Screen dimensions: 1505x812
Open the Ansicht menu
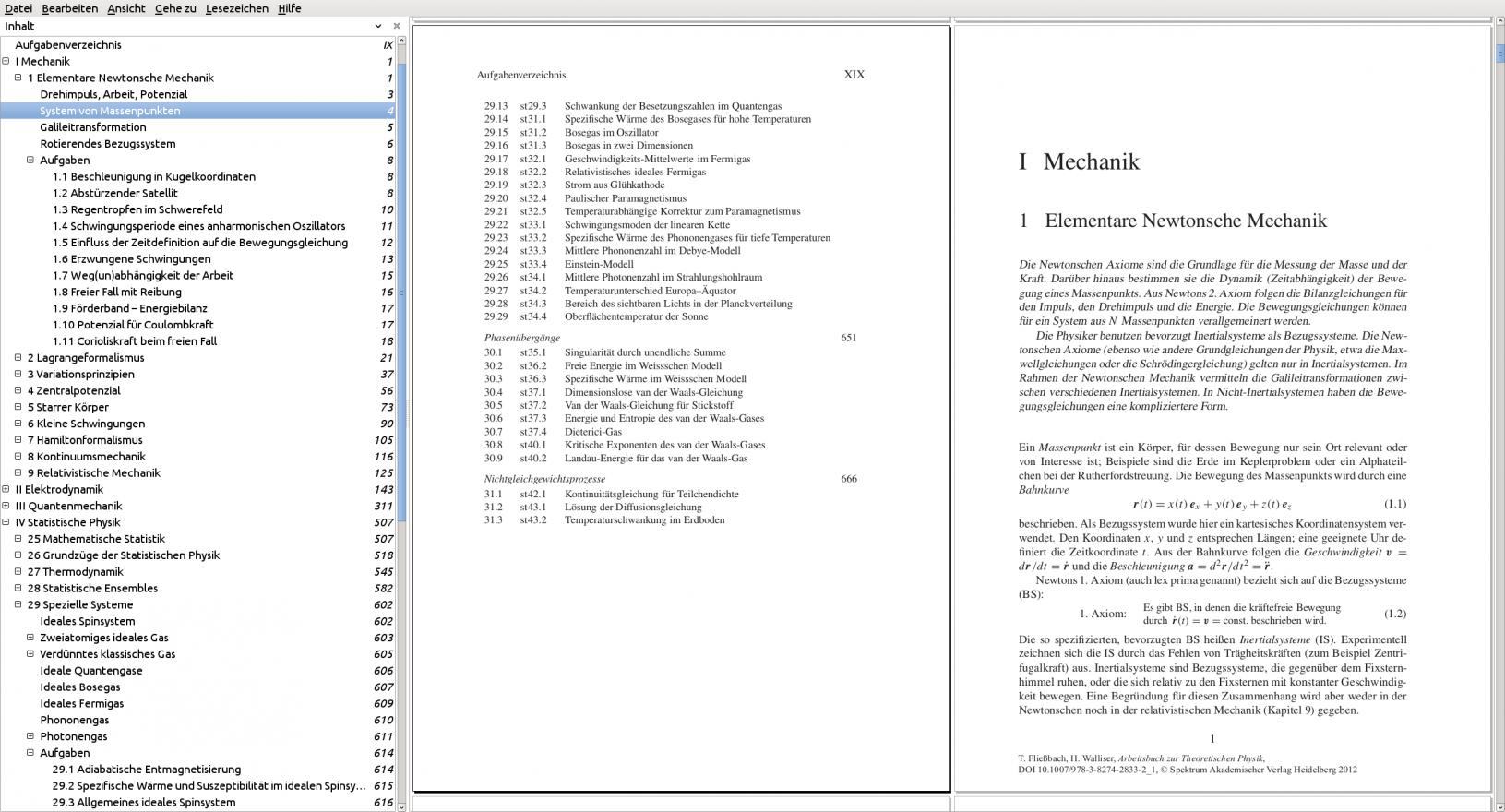coord(126,8)
